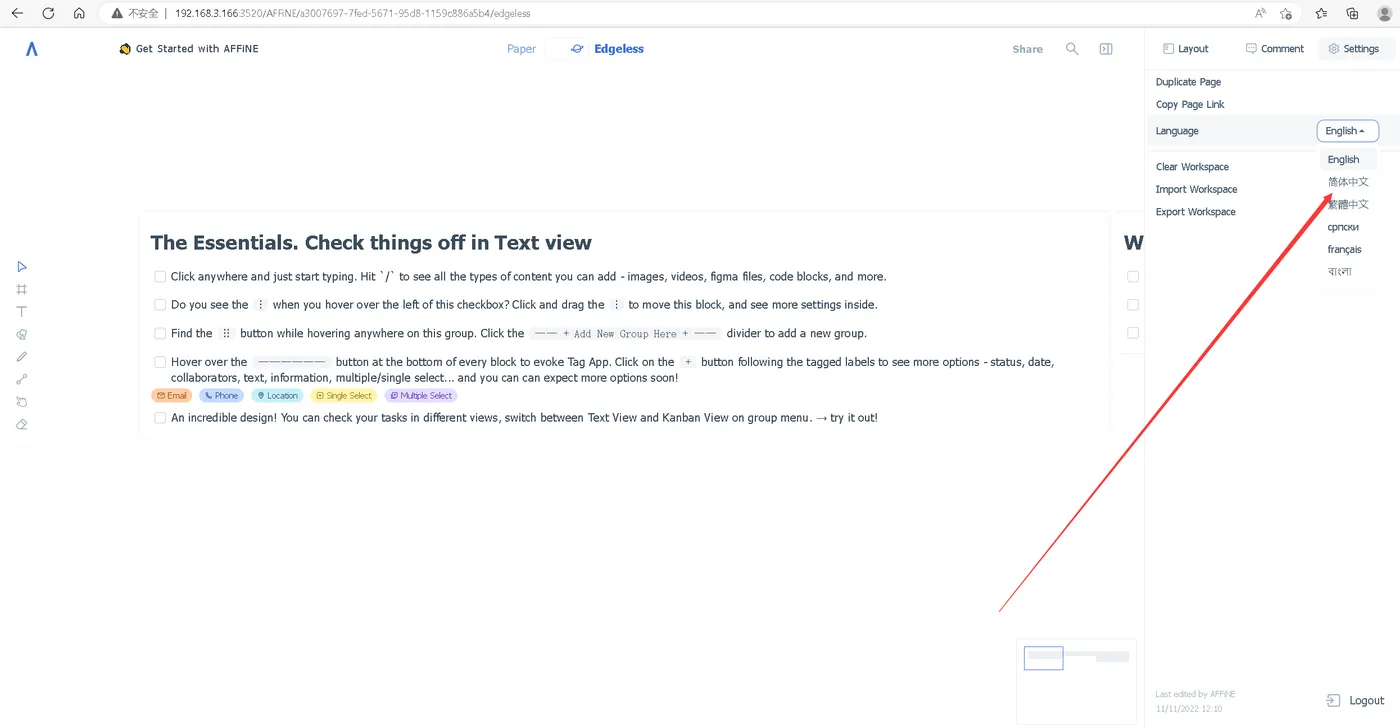Click the purple Multiple Select tag
The image size is (1400, 728).
(x=420, y=396)
